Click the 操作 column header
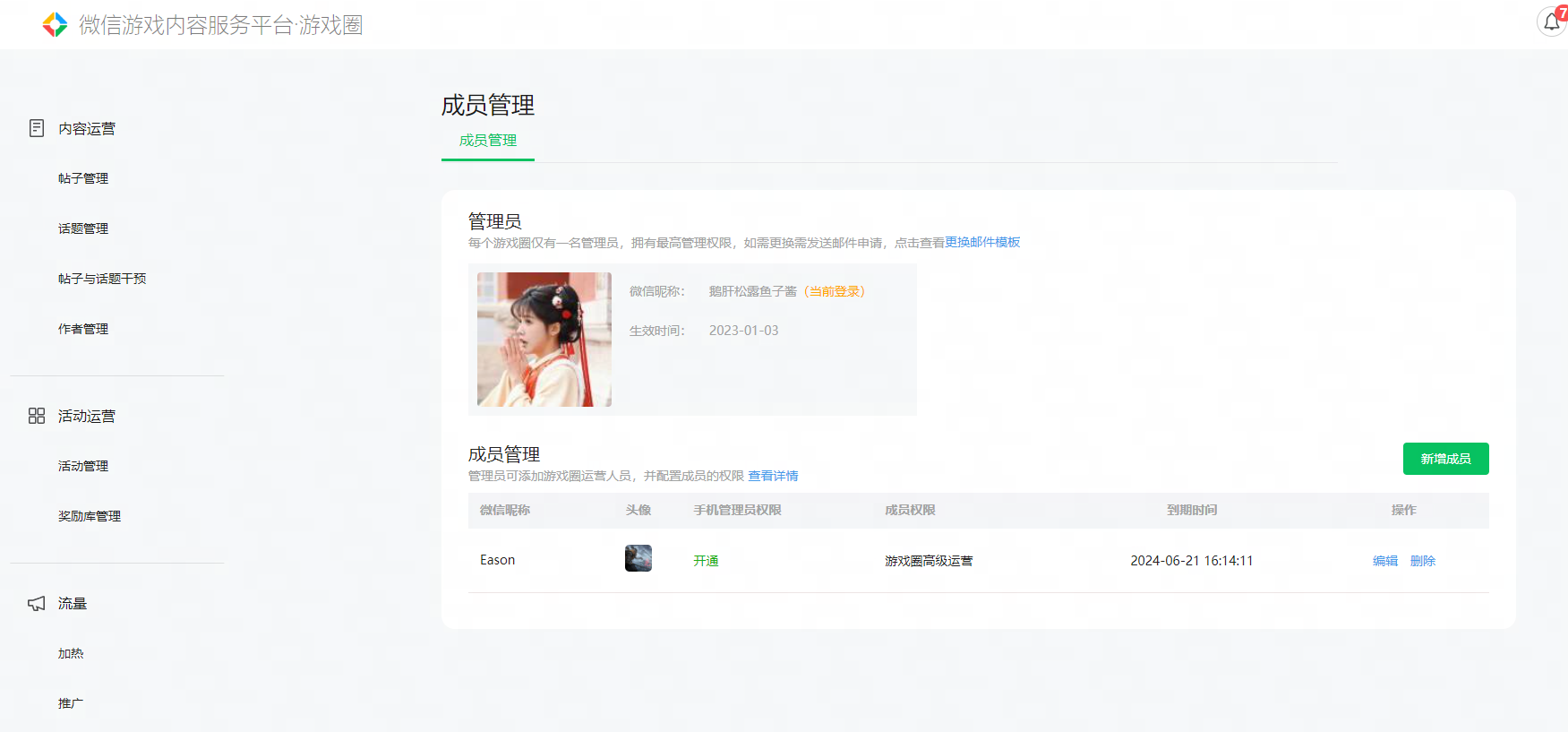This screenshot has width=1568, height=732. pos(1404,510)
